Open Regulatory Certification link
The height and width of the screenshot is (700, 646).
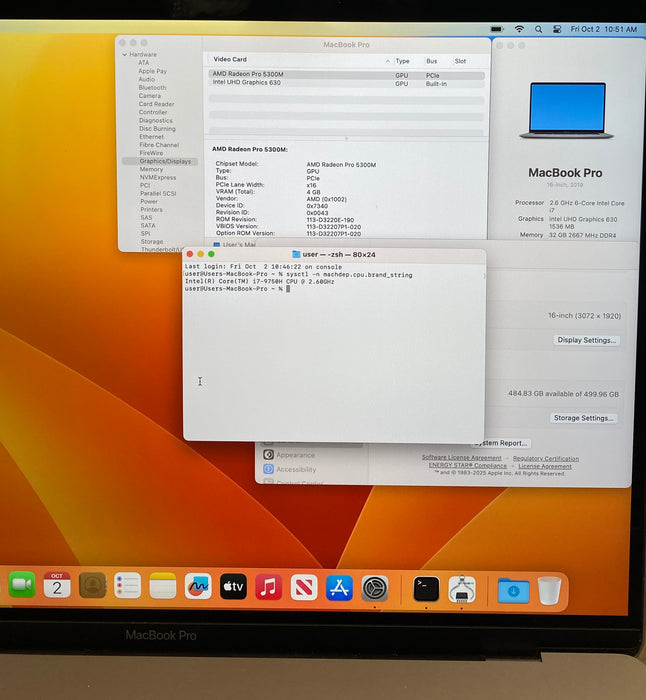tap(546, 458)
